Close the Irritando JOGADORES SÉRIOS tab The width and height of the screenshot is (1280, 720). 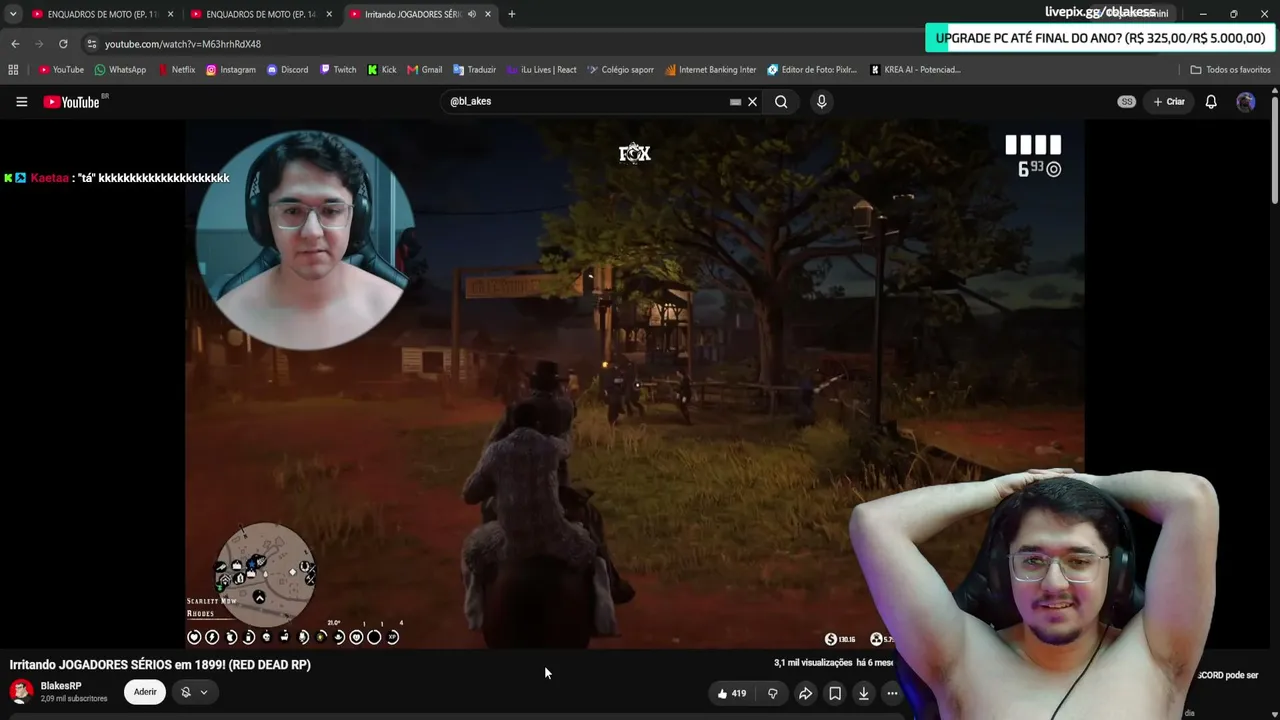point(488,14)
